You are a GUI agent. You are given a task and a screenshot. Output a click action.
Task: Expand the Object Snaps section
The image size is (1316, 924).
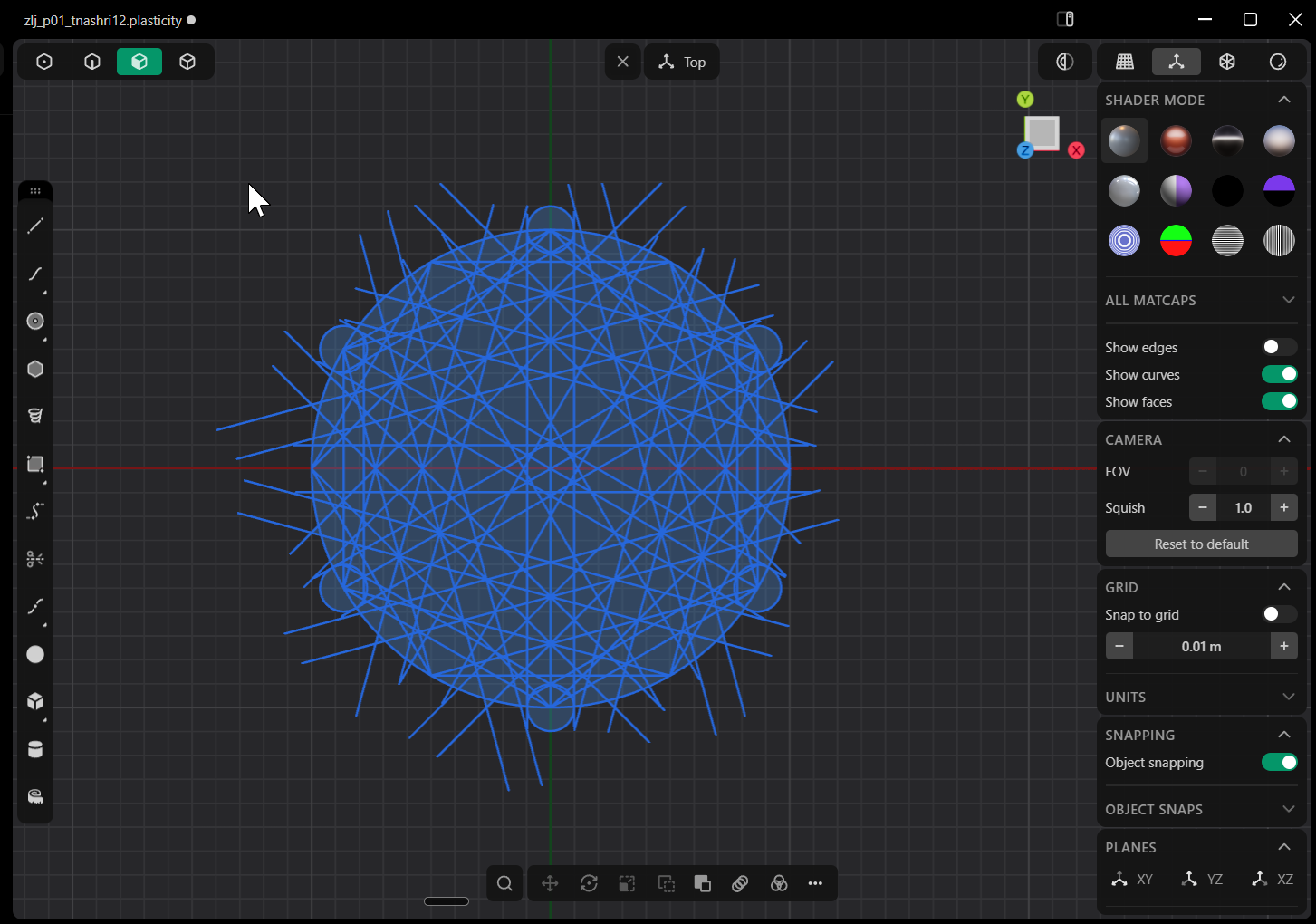[1288, 809]
